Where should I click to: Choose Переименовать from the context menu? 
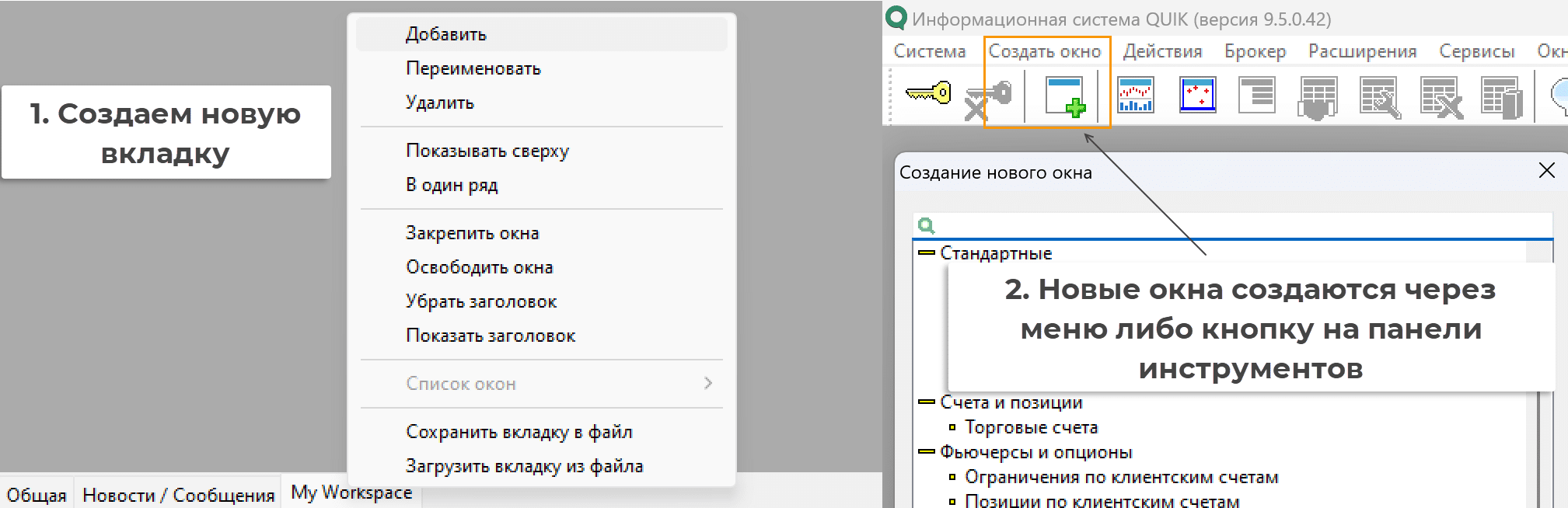point(473,68)
